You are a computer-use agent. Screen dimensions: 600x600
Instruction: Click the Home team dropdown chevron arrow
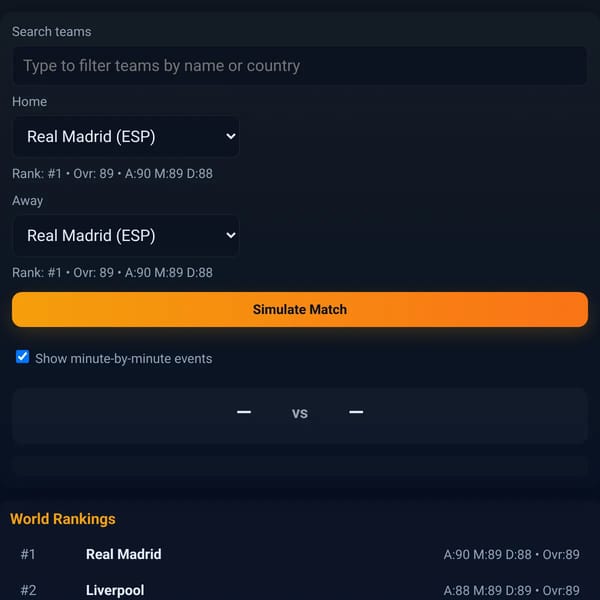point(231,136)
